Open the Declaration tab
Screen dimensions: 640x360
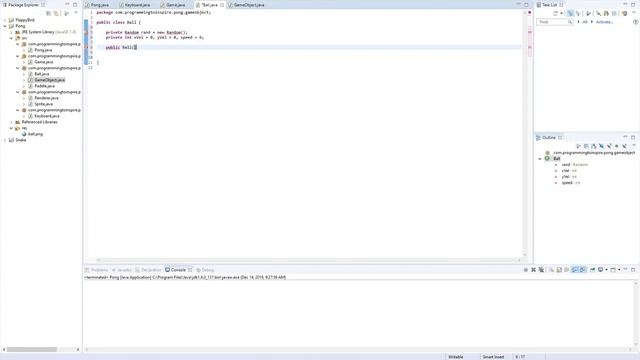click(x=148, y=270)
